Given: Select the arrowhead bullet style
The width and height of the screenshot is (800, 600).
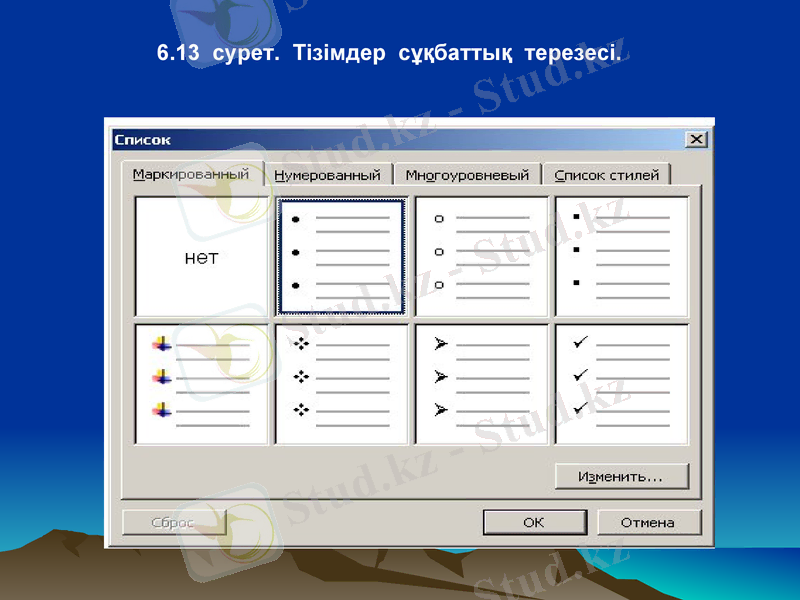Looking at the screenshot, I should [x=480, y=385].
